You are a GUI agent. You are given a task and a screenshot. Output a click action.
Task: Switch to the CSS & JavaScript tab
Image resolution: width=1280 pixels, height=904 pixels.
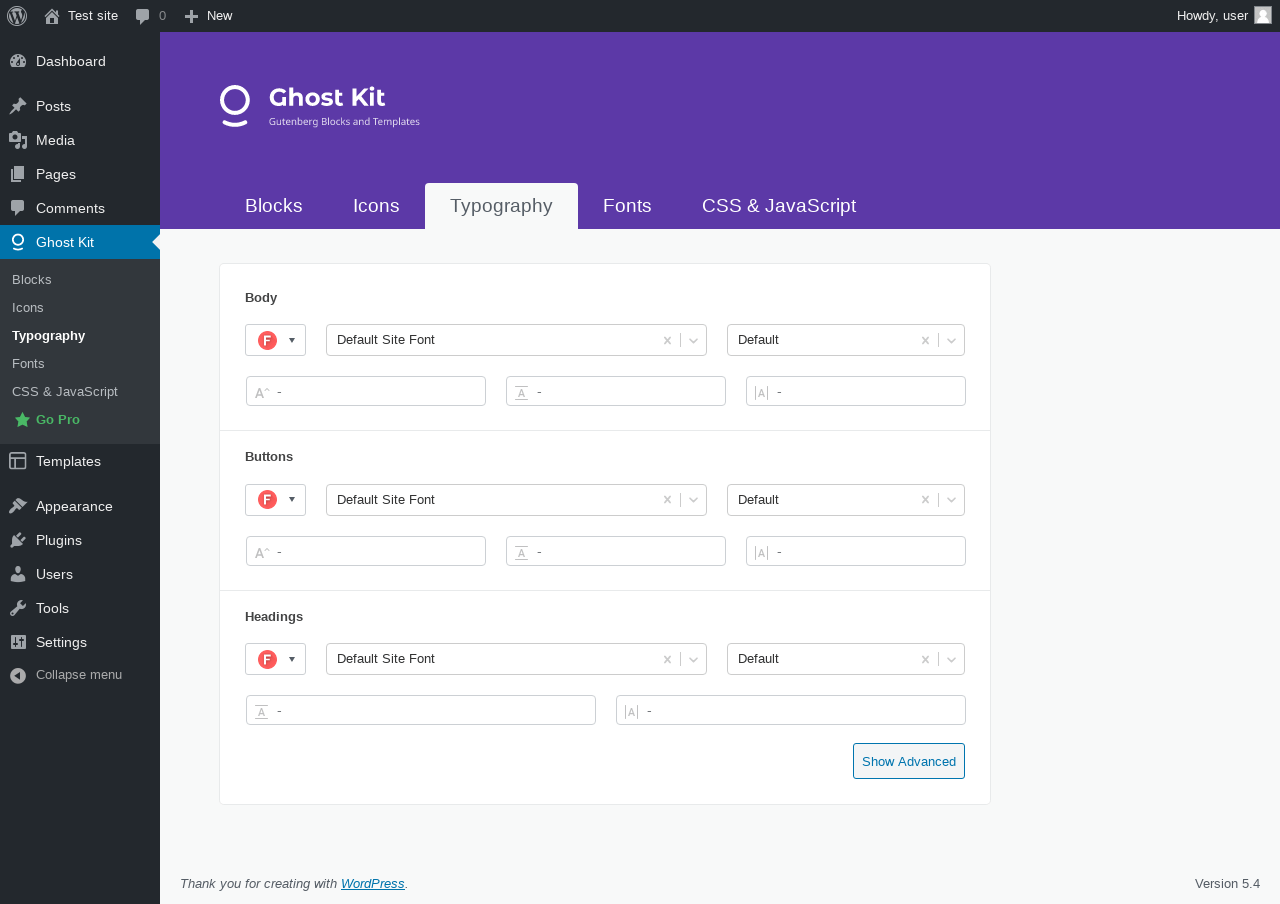[x=779, y=206]
